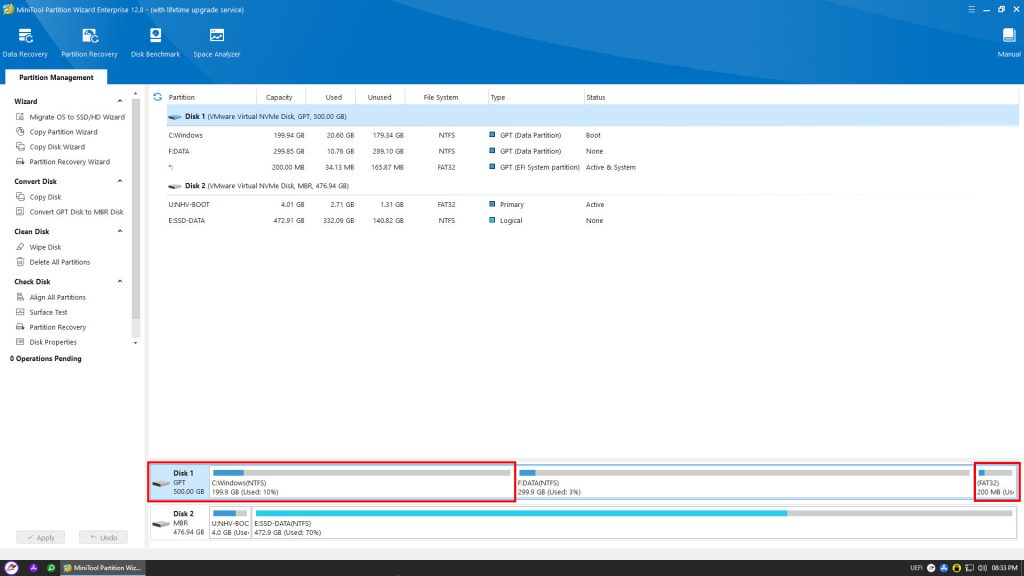Screen dimensions: 1024x576
Task: Click the Surface Test icon
Action: tap(20, 312)
